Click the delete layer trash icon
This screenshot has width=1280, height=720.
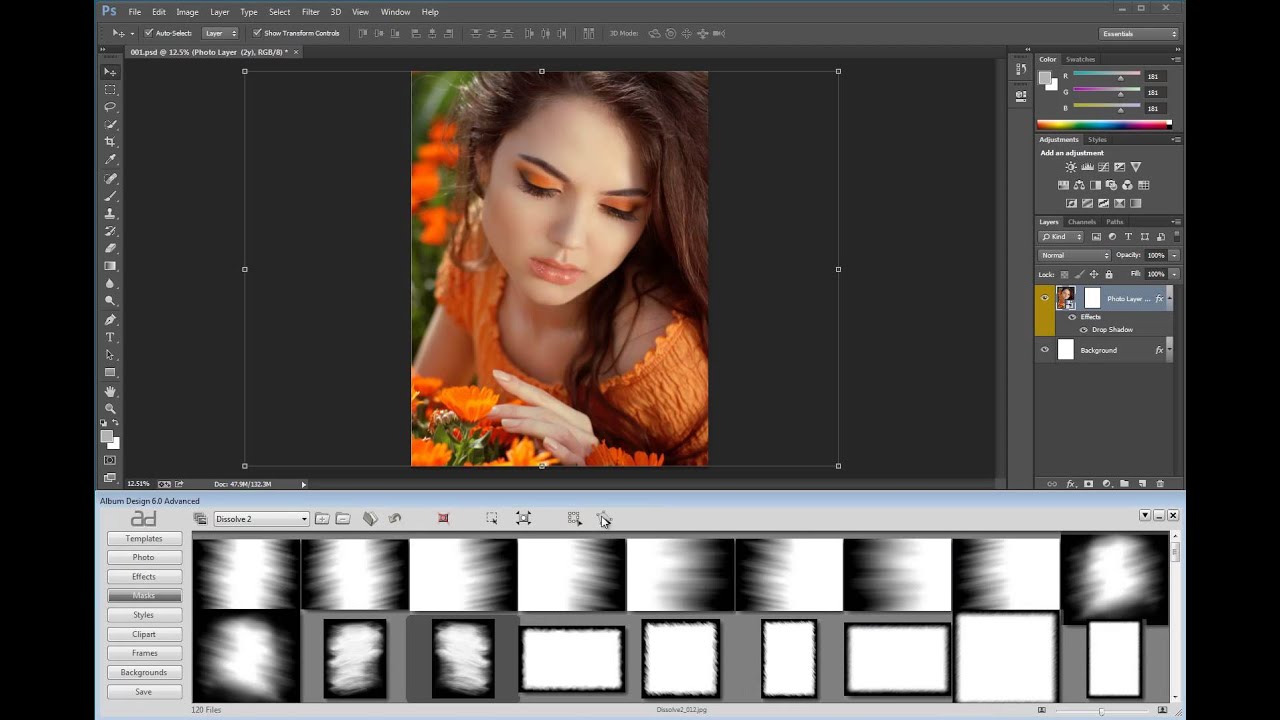pyautogui.click(x=1160, y=484)
